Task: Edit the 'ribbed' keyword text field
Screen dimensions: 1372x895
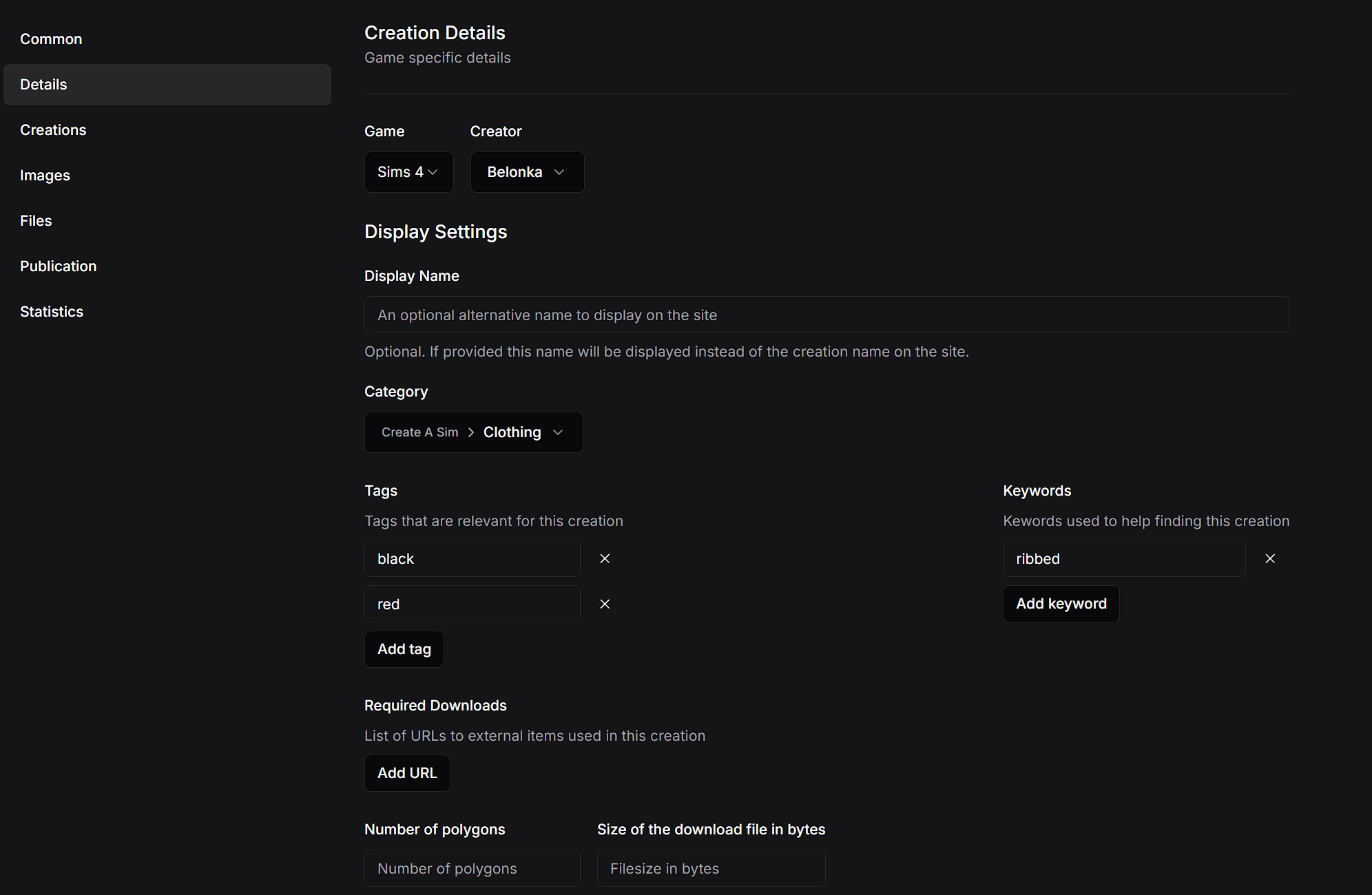Action: [1123, 559]
